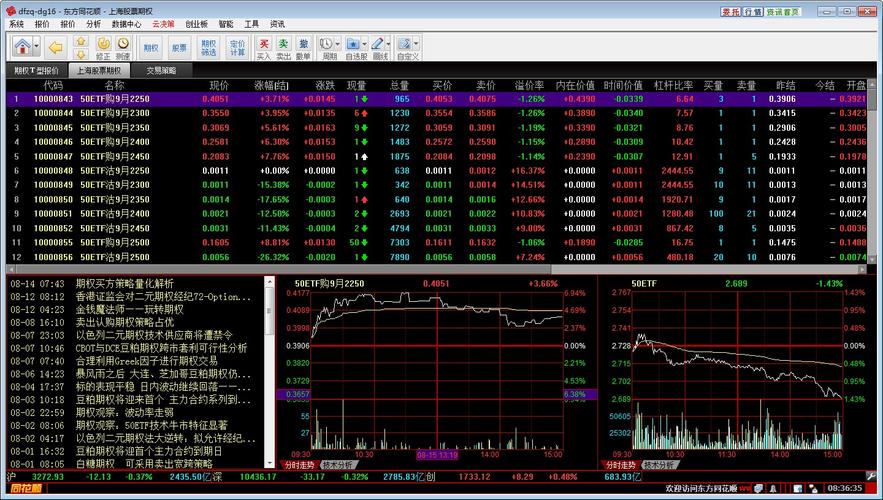883x500 pixels.
Task: Click the Home house icon in toolbar
Action: point(23,47)
